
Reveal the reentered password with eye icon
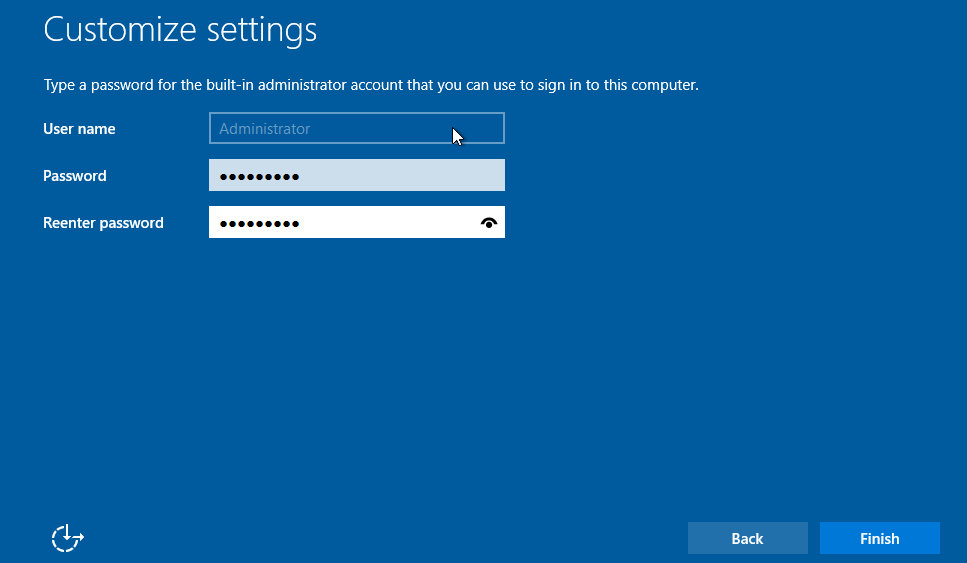[489, 223]
